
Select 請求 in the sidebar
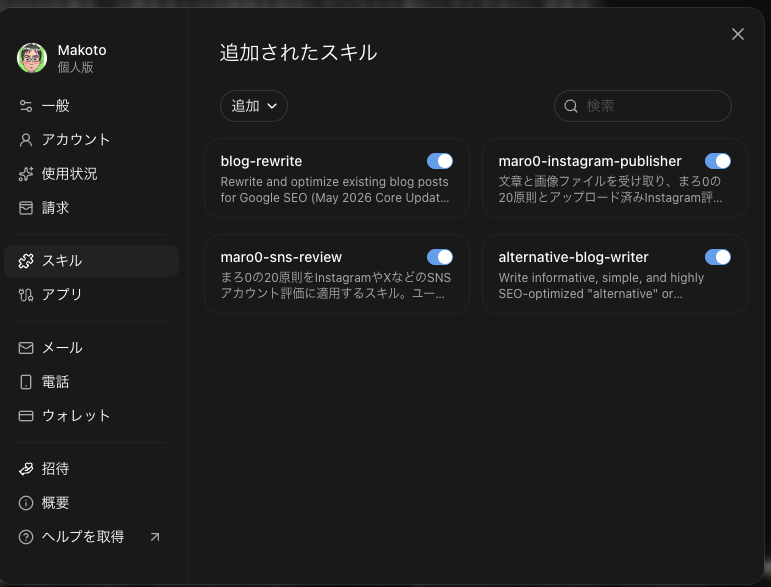click(x=91, y=208)
